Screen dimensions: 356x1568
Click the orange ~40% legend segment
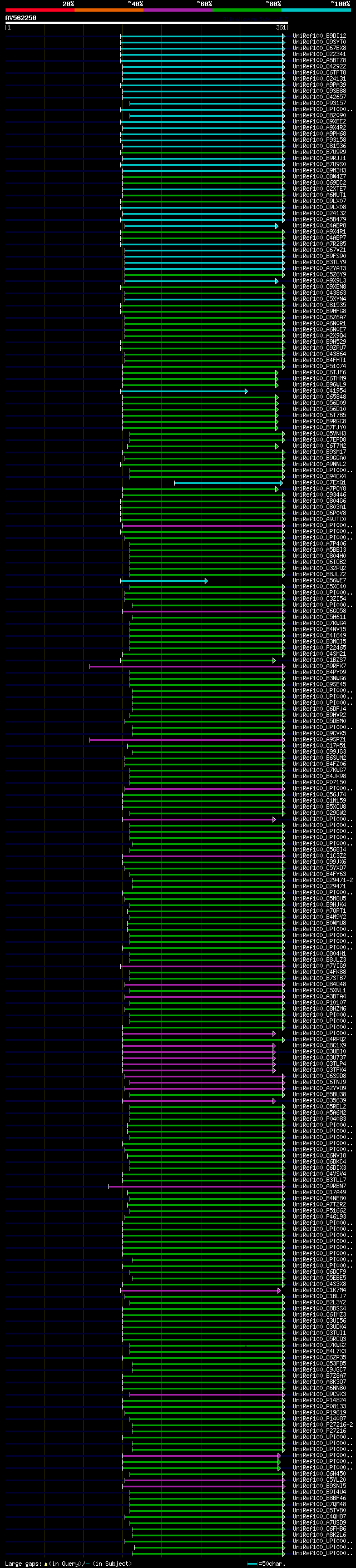click(x=109, y=10)
